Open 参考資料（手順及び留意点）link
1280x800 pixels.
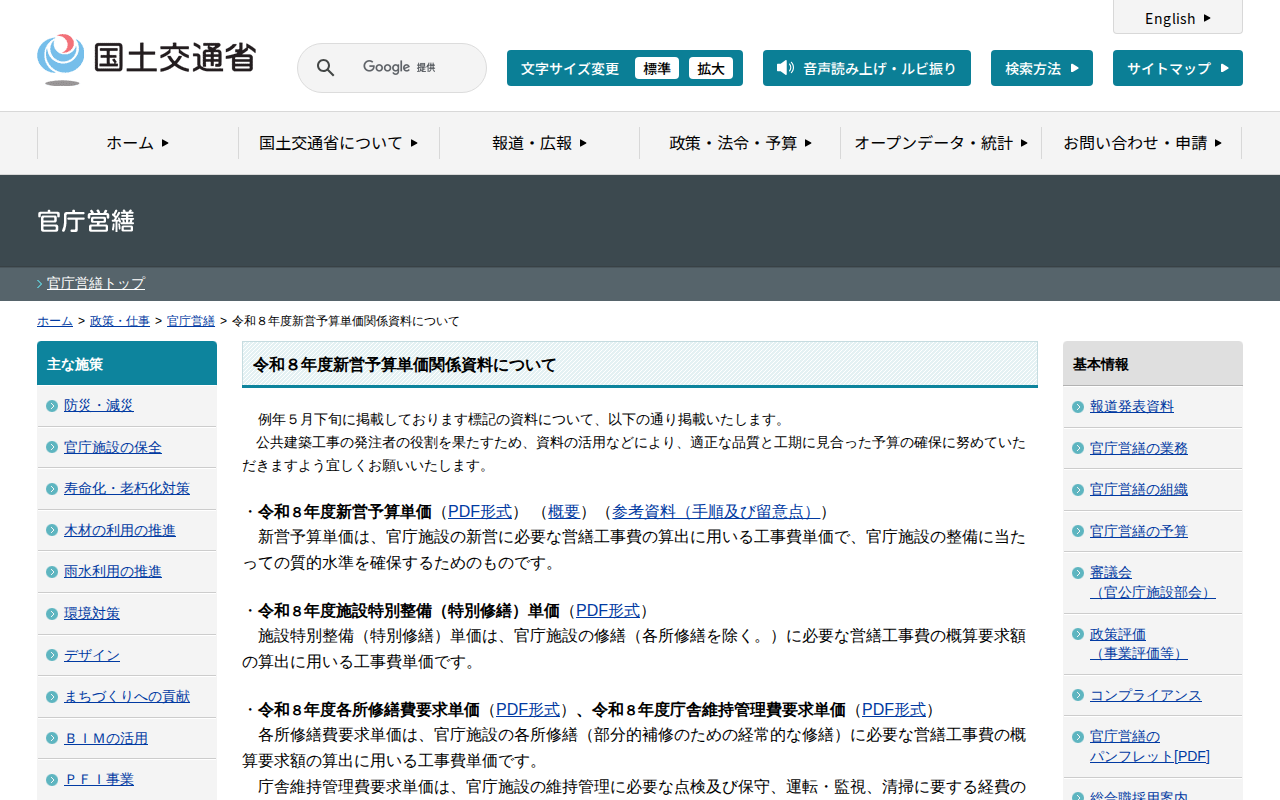click(x=715, y=512)
